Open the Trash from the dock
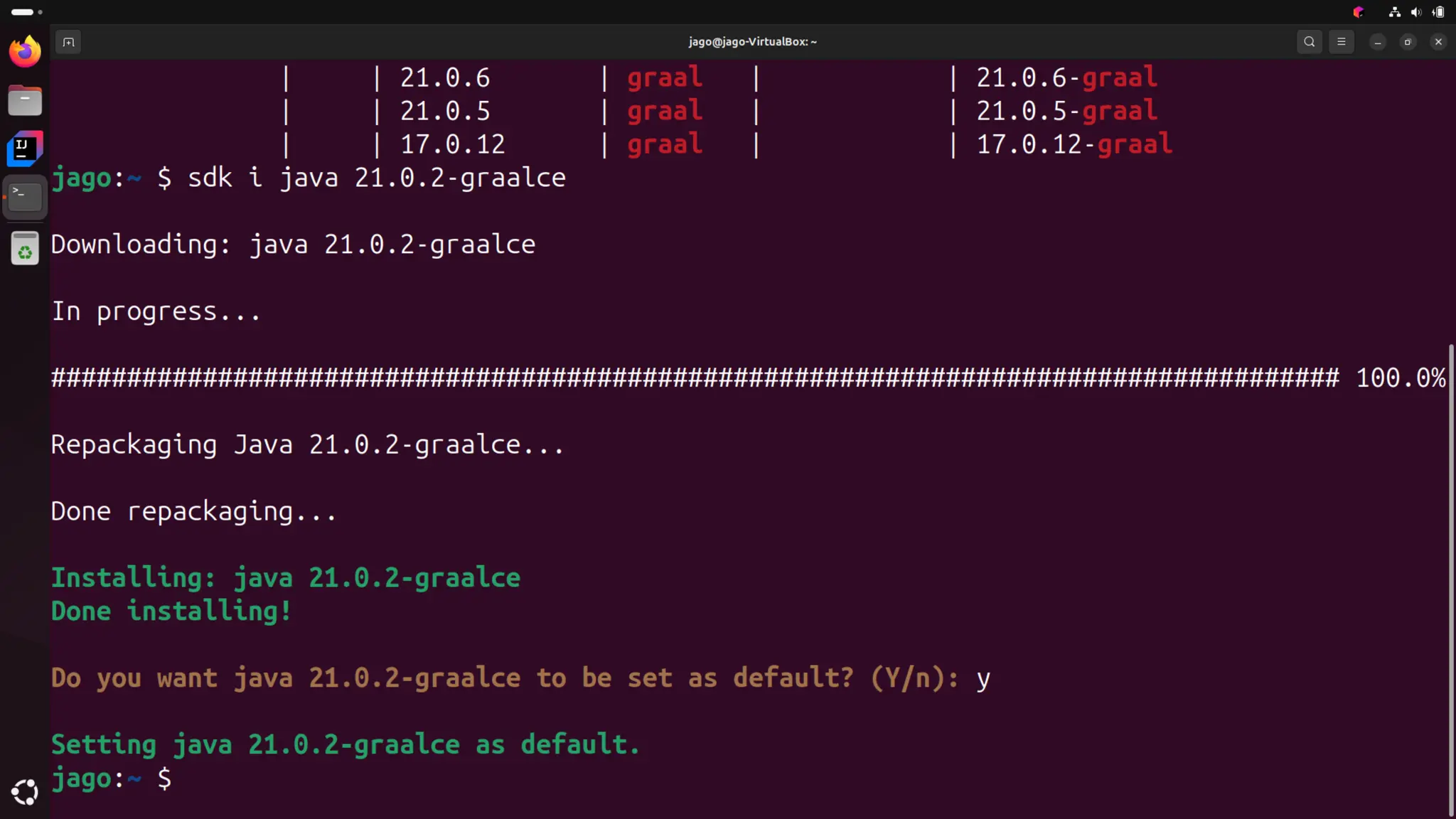 (25, 248)
